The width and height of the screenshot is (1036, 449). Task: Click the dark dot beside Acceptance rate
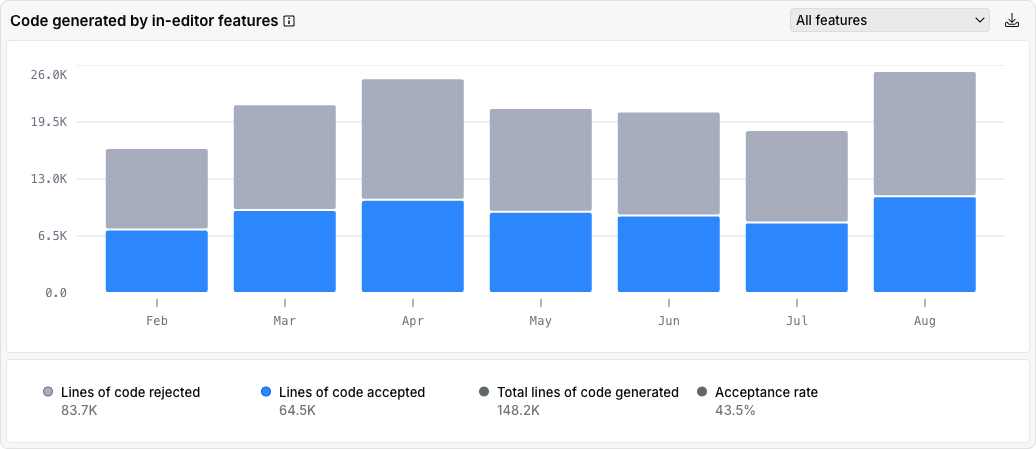click(702, 392)
